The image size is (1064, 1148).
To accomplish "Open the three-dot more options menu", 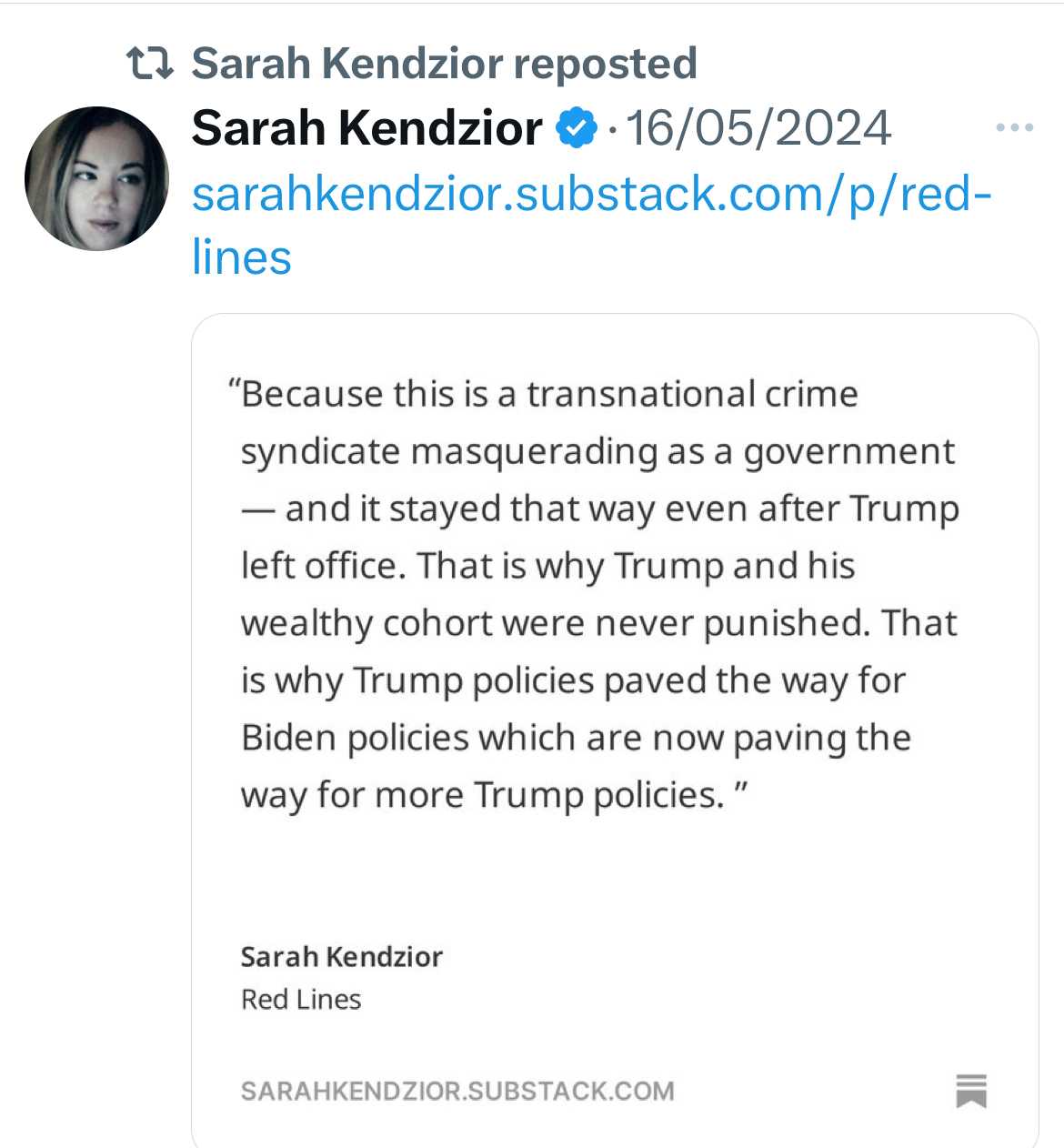I will [x=1014, y=127].
